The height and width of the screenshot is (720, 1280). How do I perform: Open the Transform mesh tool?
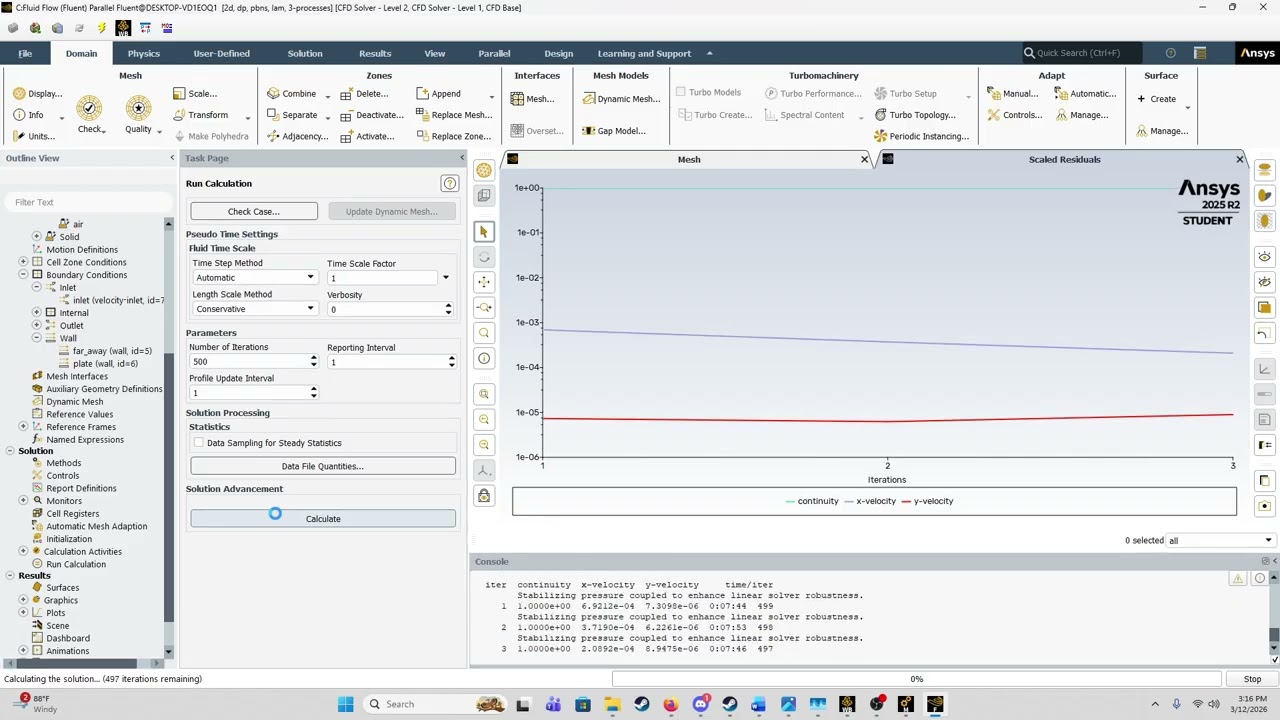(x=200, y=115)
